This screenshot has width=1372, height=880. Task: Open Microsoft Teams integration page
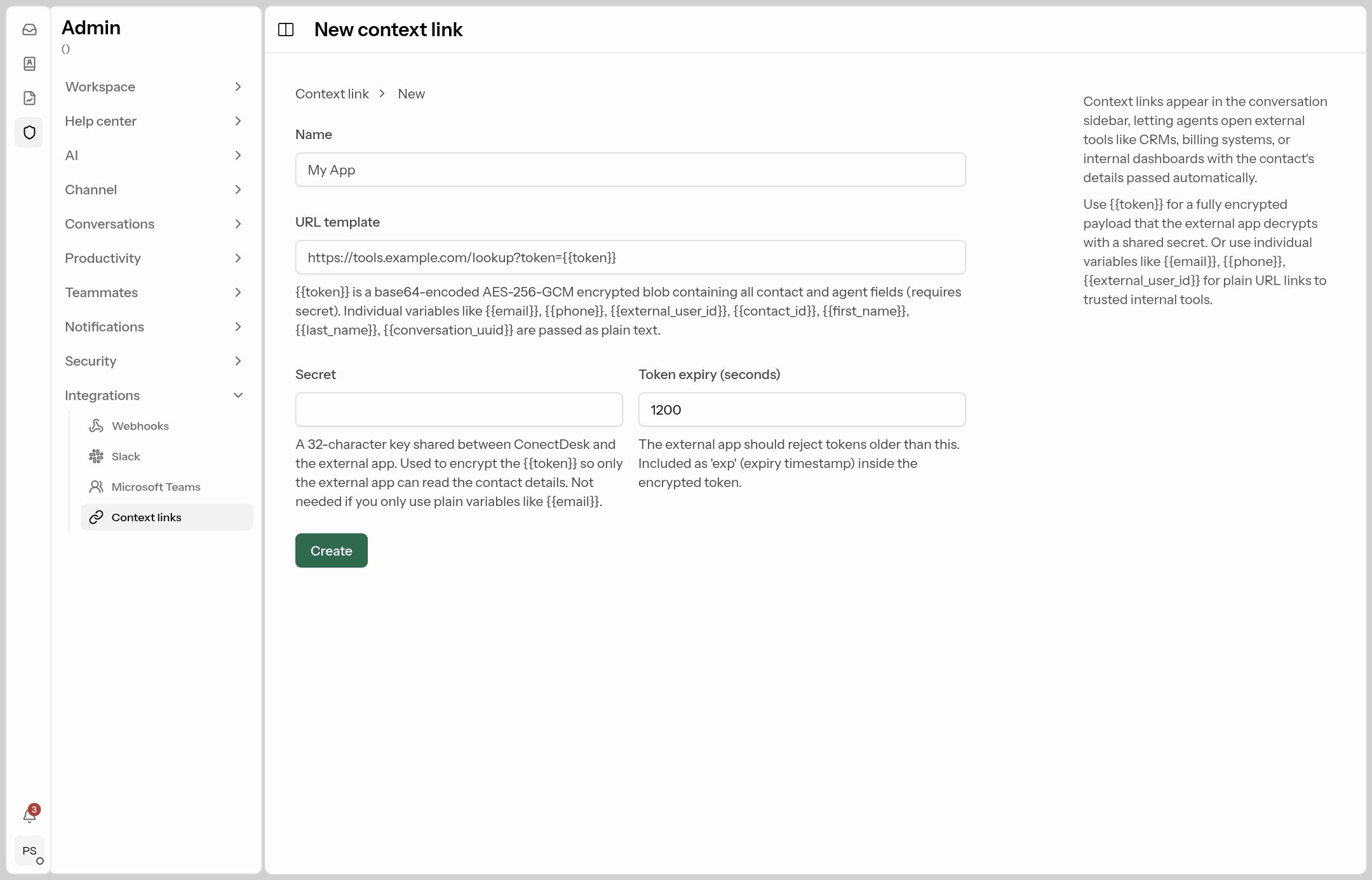pyautogui.click(x=167, y=487)
